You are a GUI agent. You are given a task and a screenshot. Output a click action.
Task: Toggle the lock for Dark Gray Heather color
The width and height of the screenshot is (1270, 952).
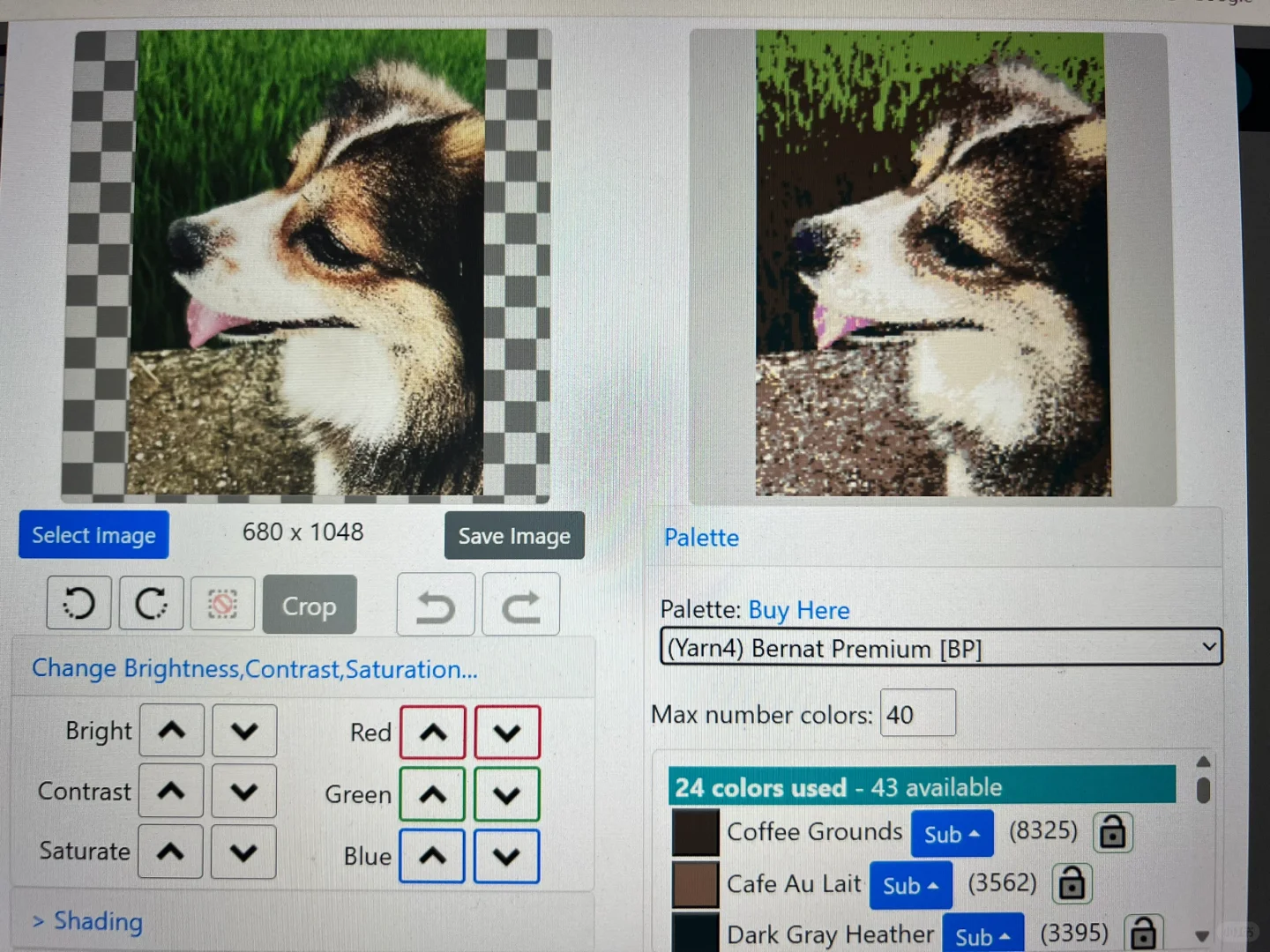point(1144,933)
